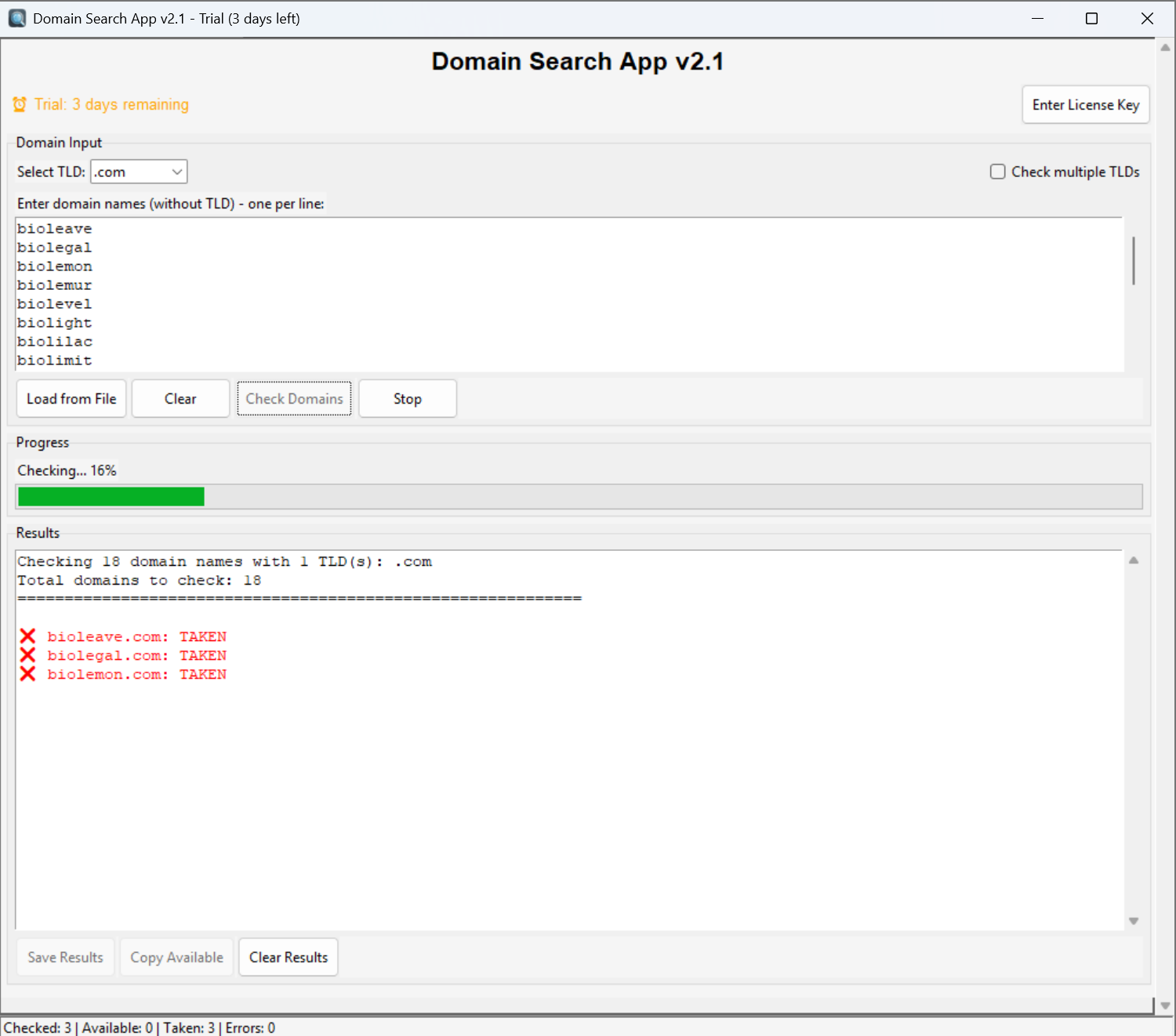Close the Domain Search App window
This screenshot has height=1036, width=1176.
(1147, 18)
